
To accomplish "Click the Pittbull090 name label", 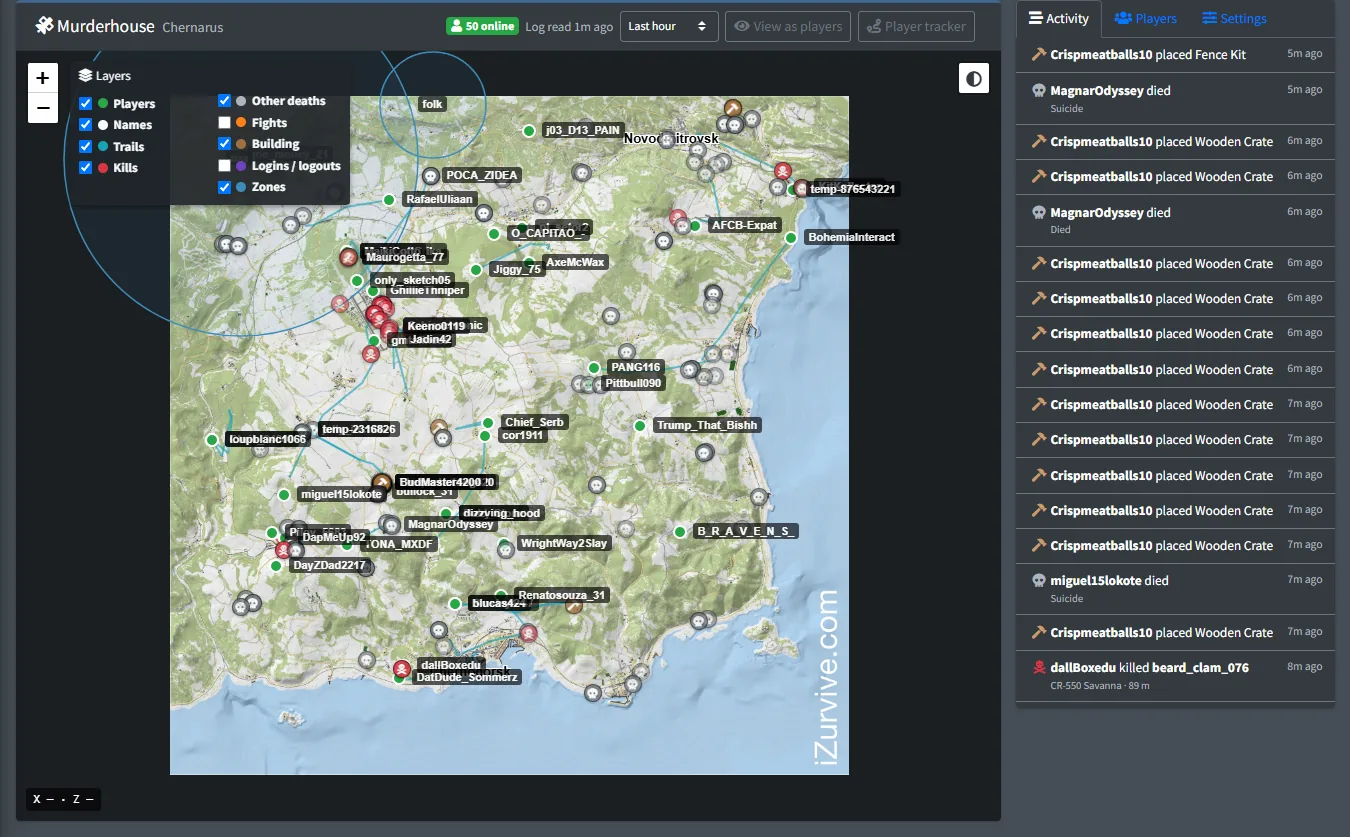I will 633,383.
